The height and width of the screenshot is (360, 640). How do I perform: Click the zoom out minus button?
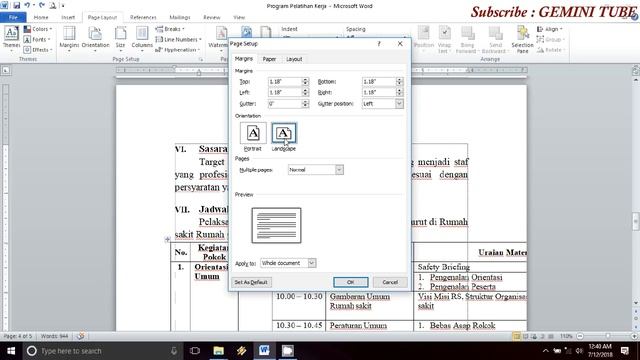(580, 336)
